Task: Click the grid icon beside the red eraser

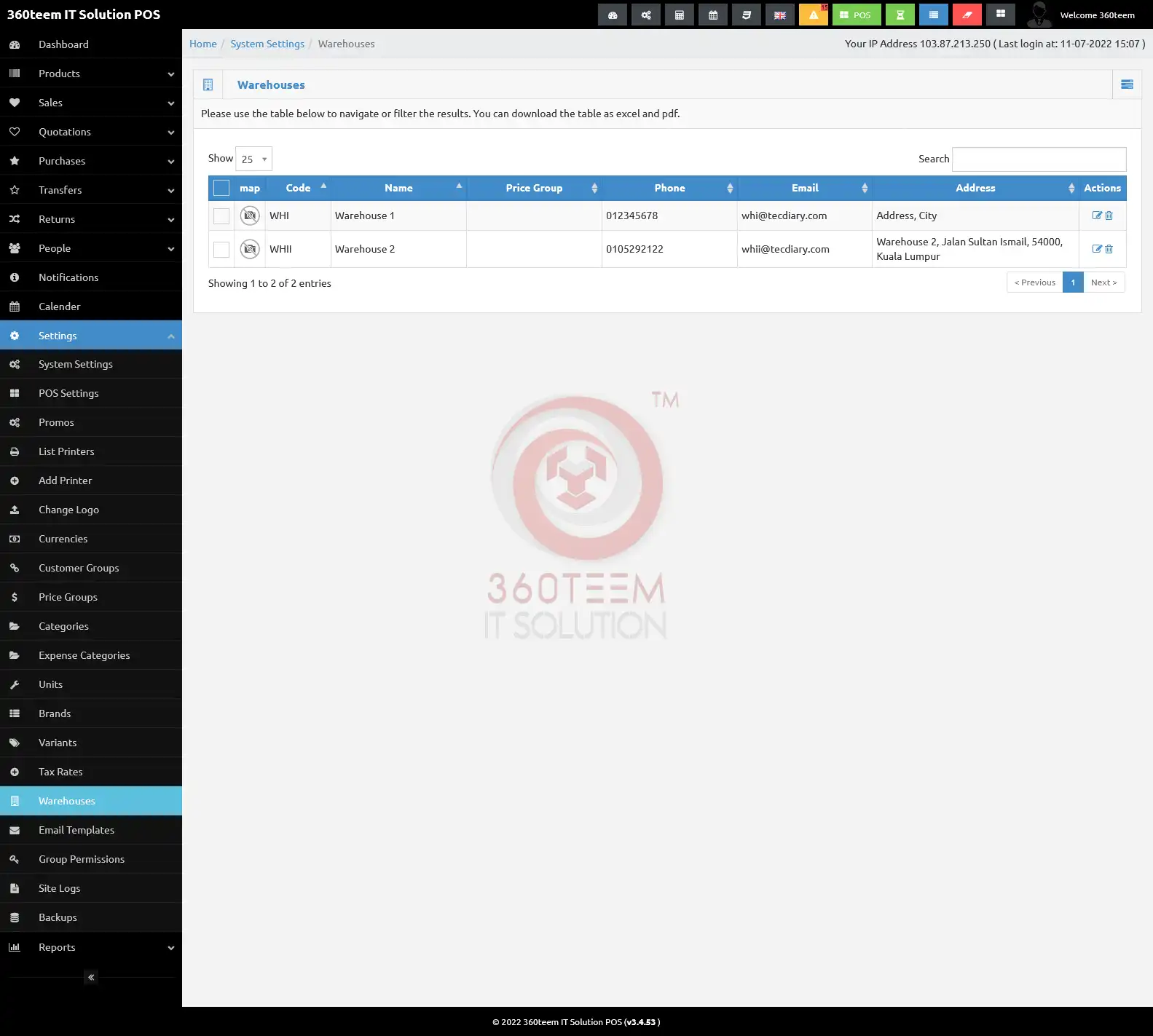Action: coord(1001,15)
